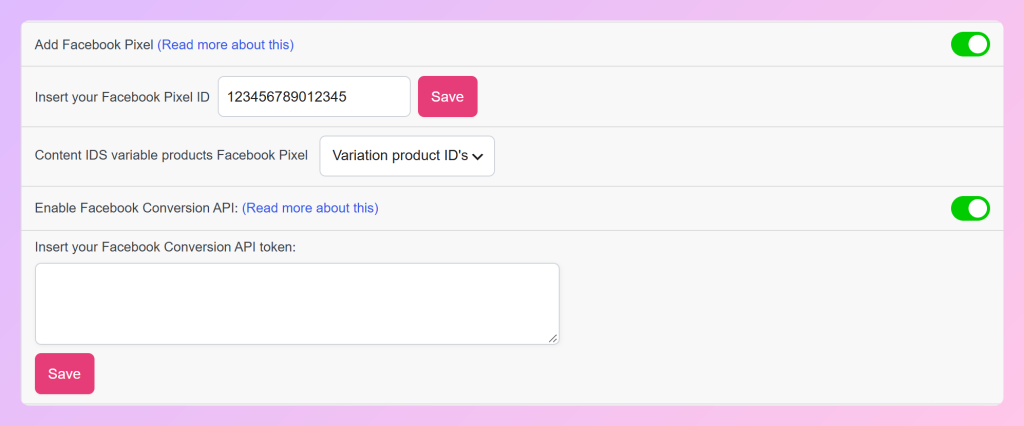Focus the Facebook Pixel ID field
1024x426 pixels.
coord(314,97)
